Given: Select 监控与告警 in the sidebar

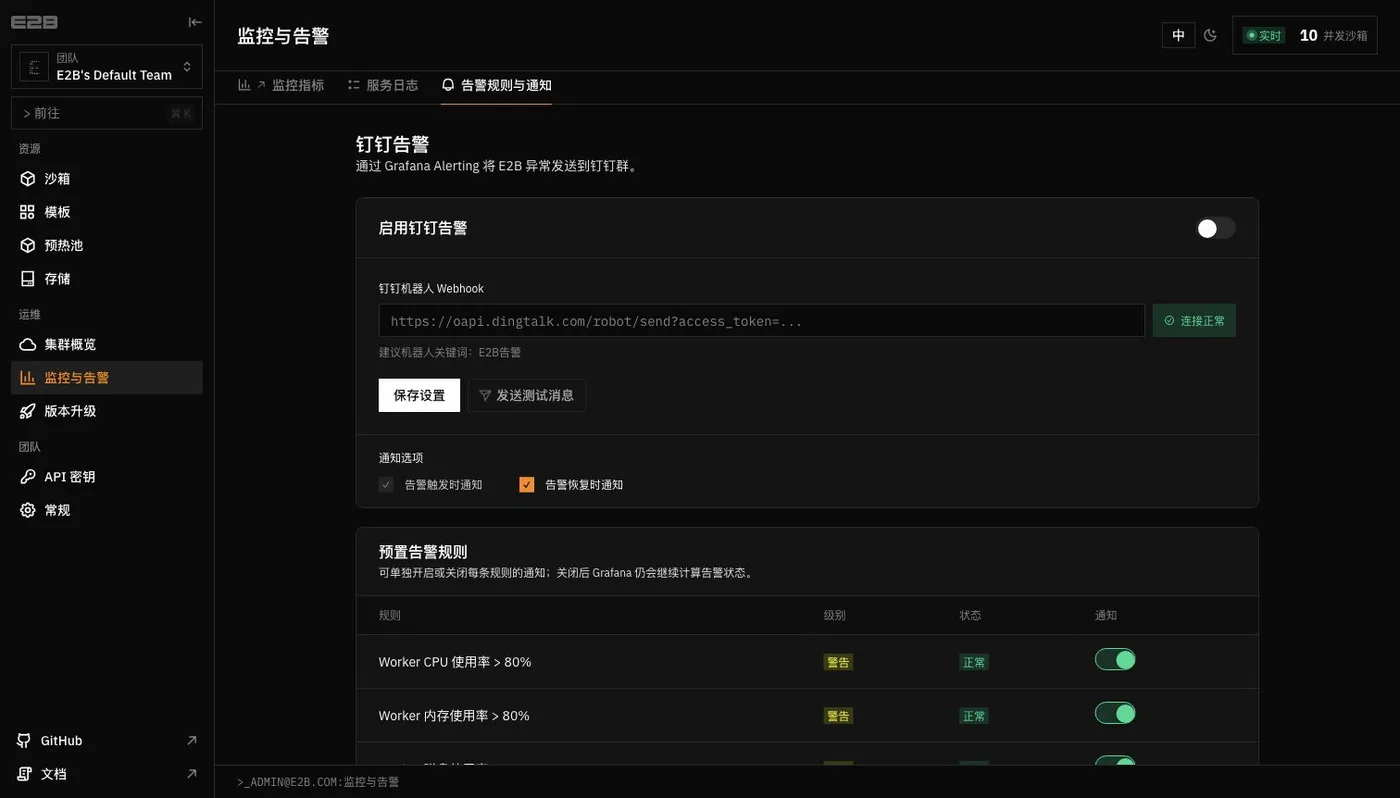Looking at the screenshot, I should coord(107,378).
